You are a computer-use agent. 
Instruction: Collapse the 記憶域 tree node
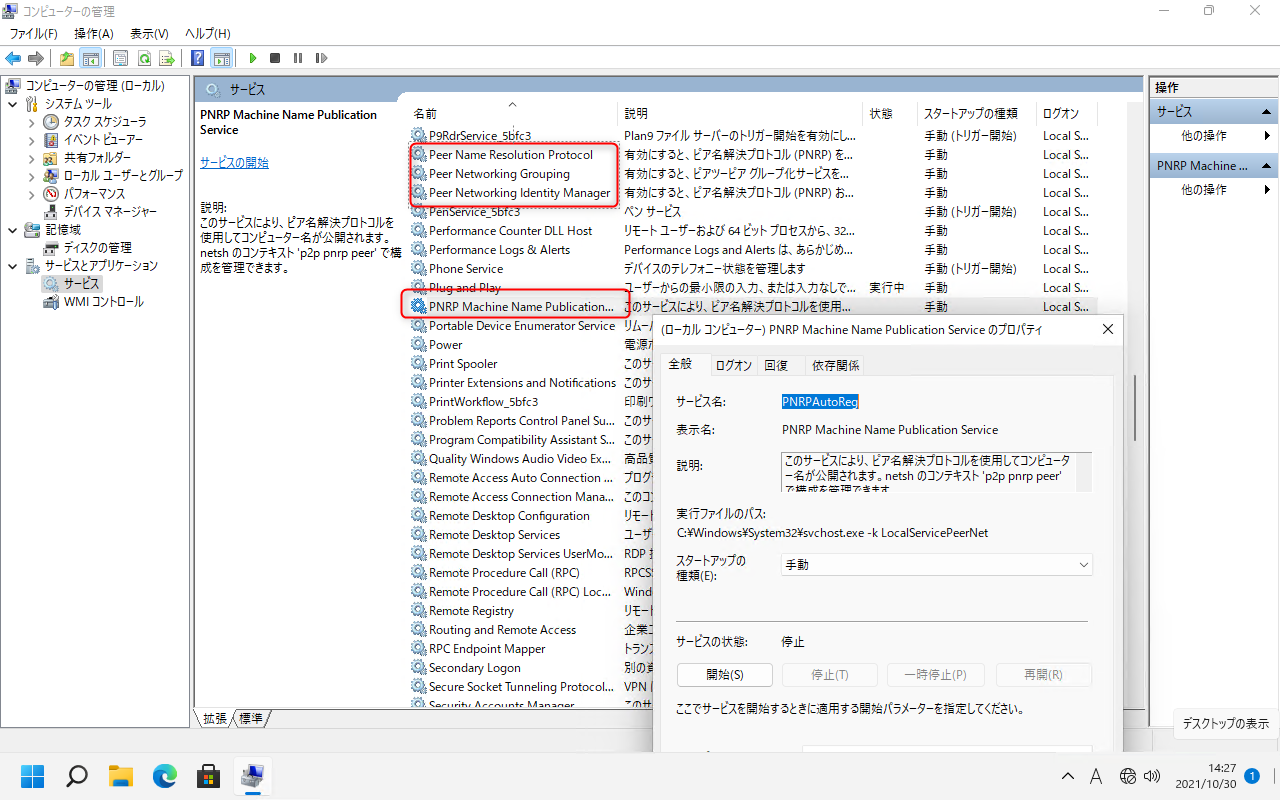click(12, 229)
